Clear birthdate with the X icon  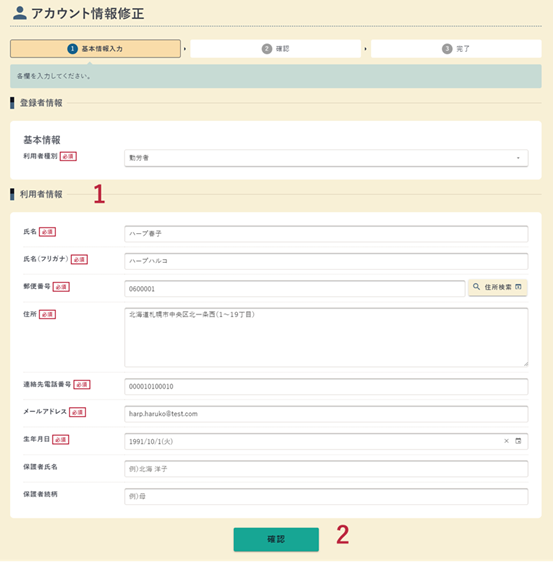click(x=506, y=441)
